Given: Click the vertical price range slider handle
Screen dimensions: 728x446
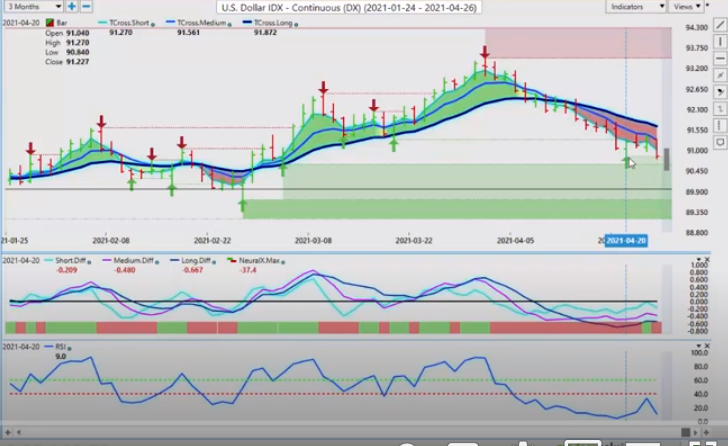Looking at the screenshot, I should [x=667, y=159].
